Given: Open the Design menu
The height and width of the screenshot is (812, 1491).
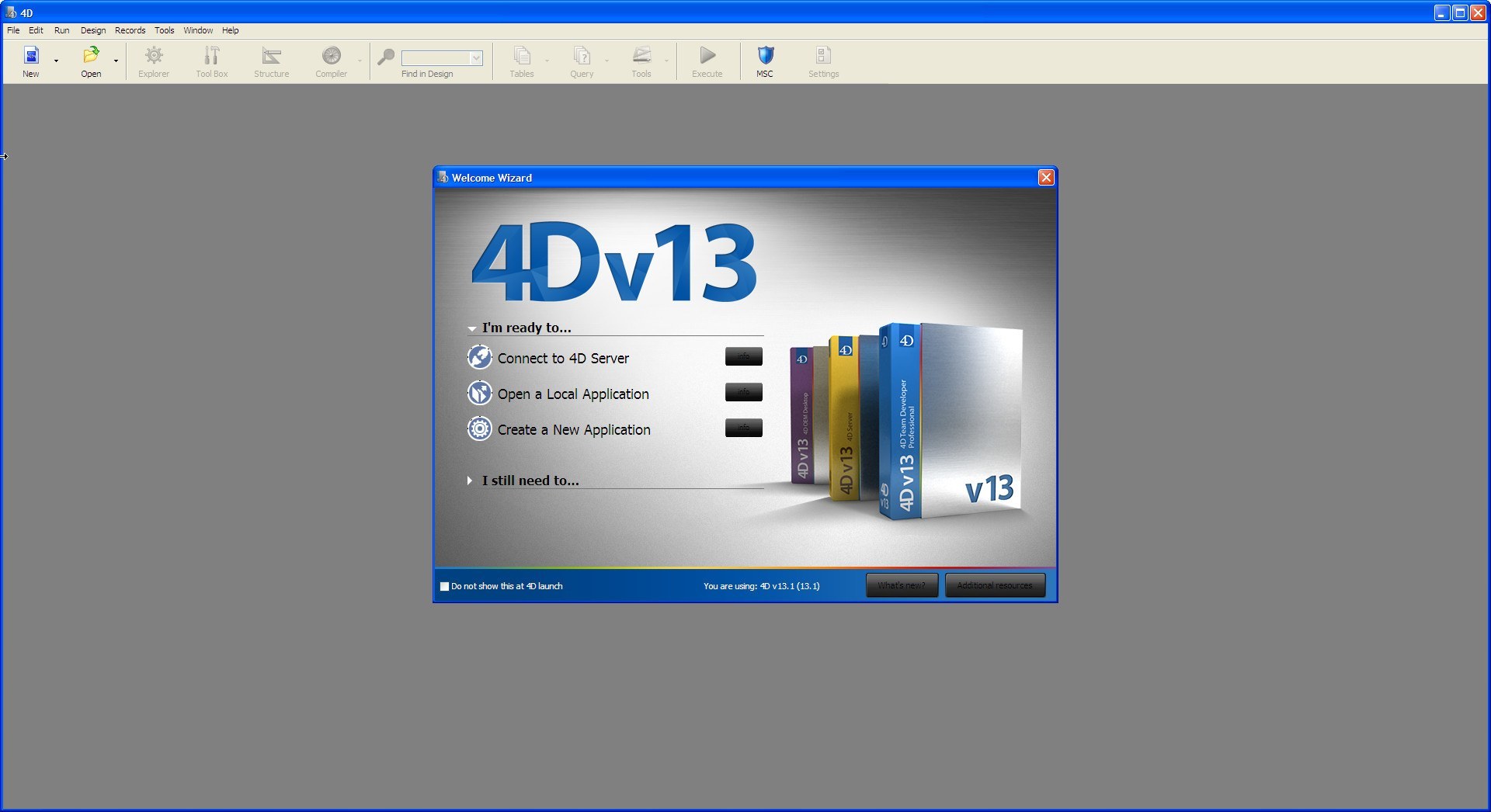Looking at the screenshot, I should 93,30.
